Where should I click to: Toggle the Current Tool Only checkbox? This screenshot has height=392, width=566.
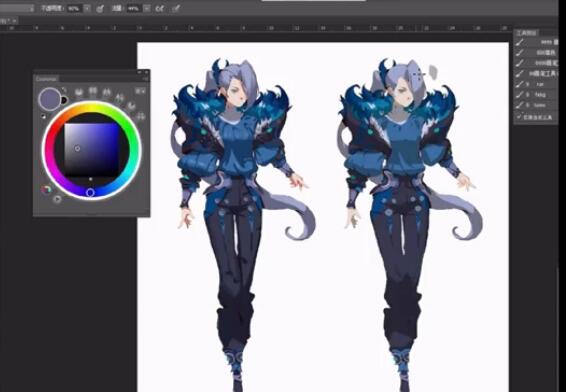pyautogui.click(x=519, y=117)
